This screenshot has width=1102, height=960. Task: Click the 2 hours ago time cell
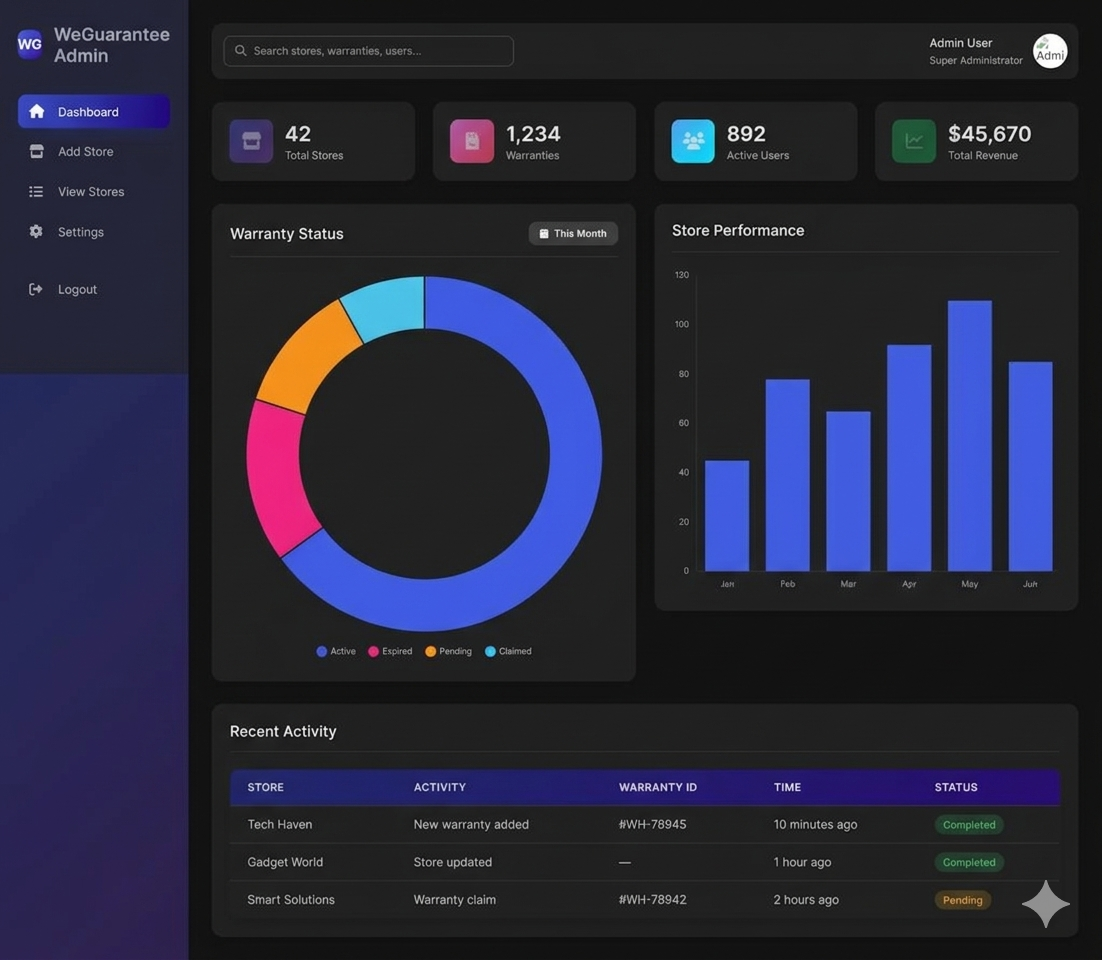pos(806,900)
